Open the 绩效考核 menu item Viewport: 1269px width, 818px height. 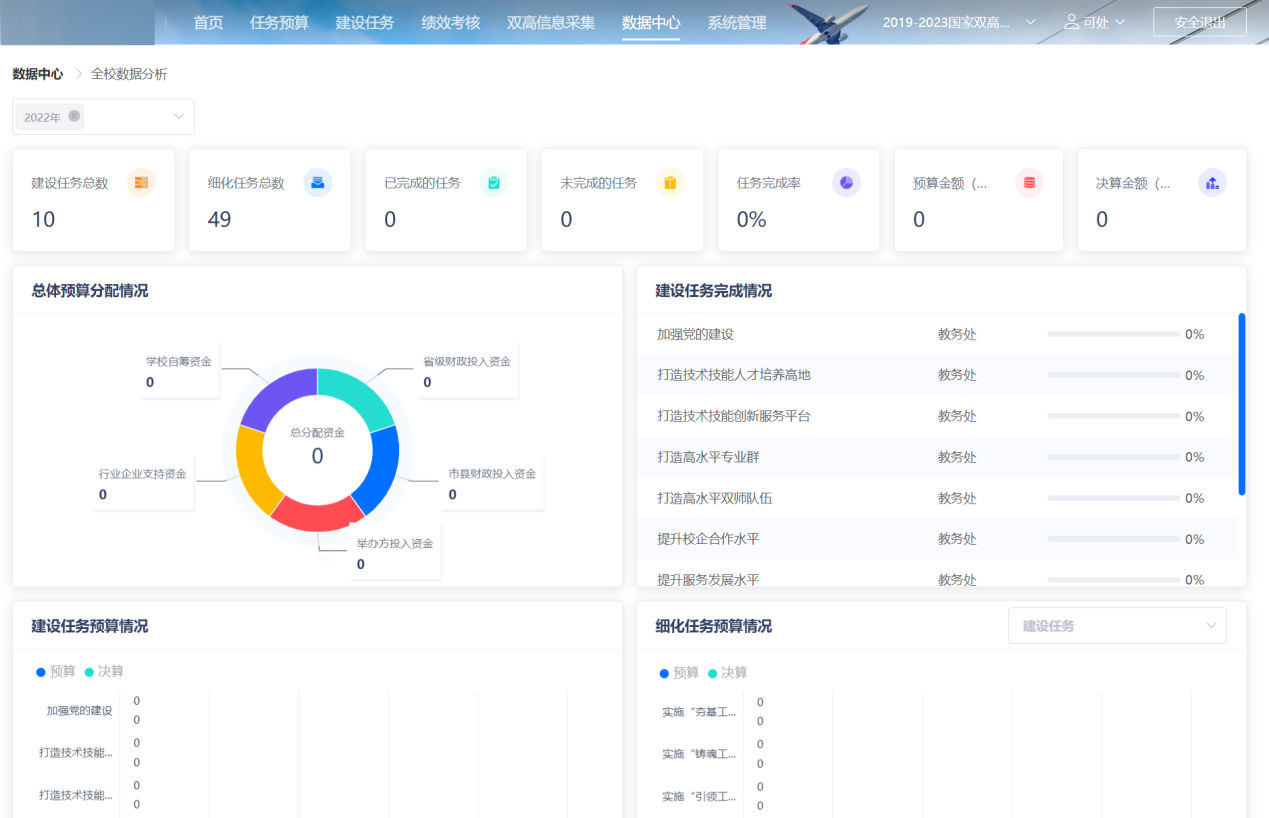pos(450,22)
